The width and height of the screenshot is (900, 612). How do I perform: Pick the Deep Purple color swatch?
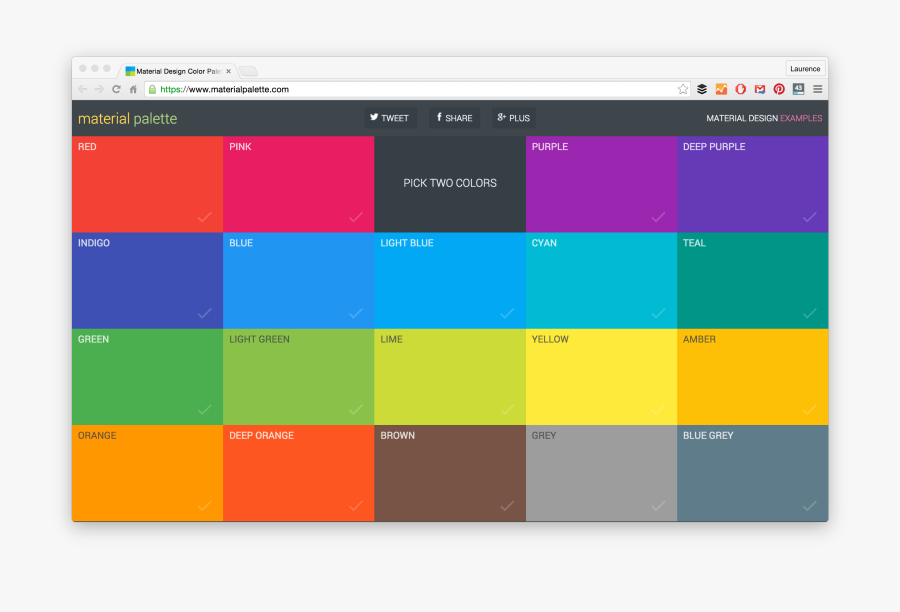tap(752, 184)
